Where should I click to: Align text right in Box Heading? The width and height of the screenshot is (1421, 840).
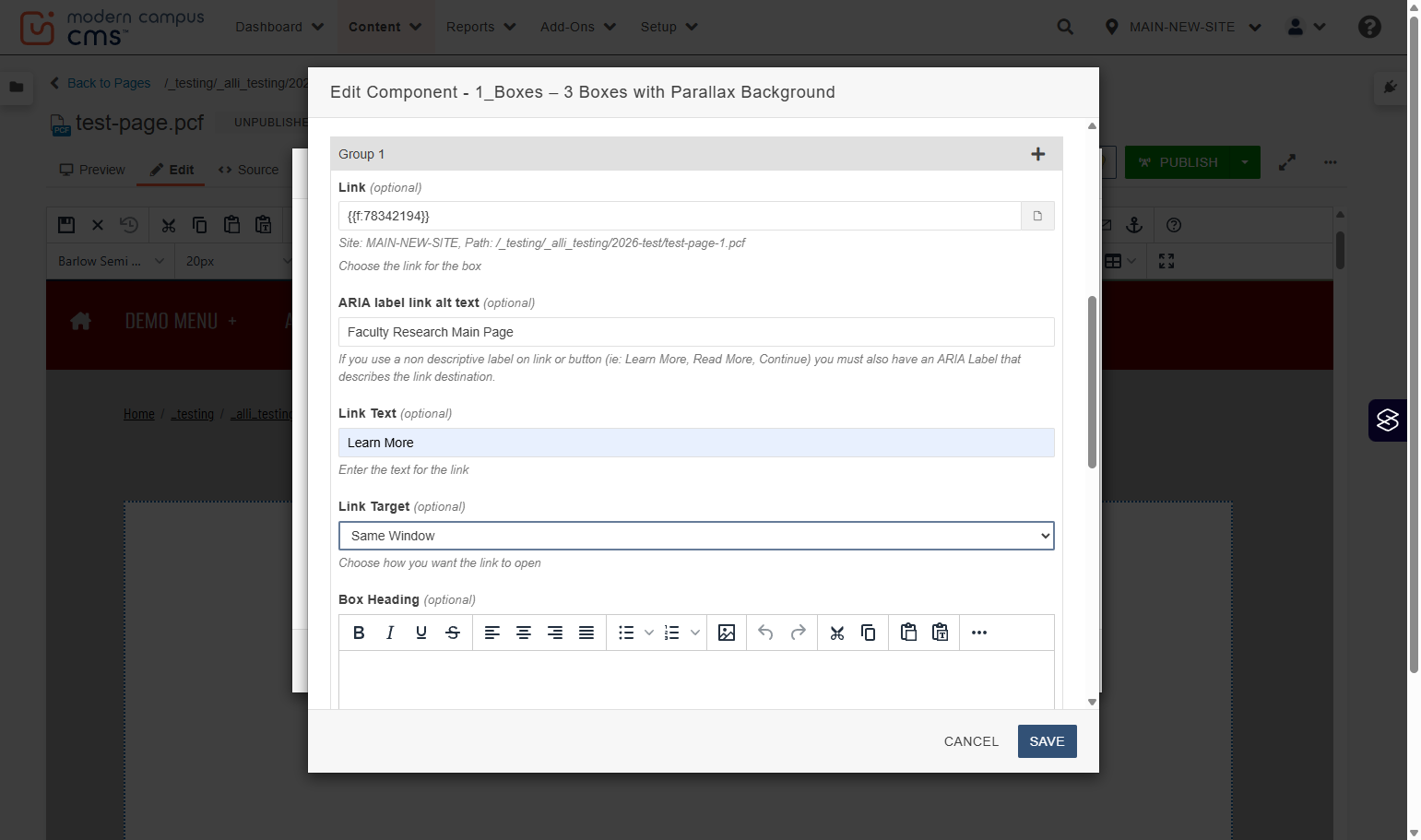555,633
